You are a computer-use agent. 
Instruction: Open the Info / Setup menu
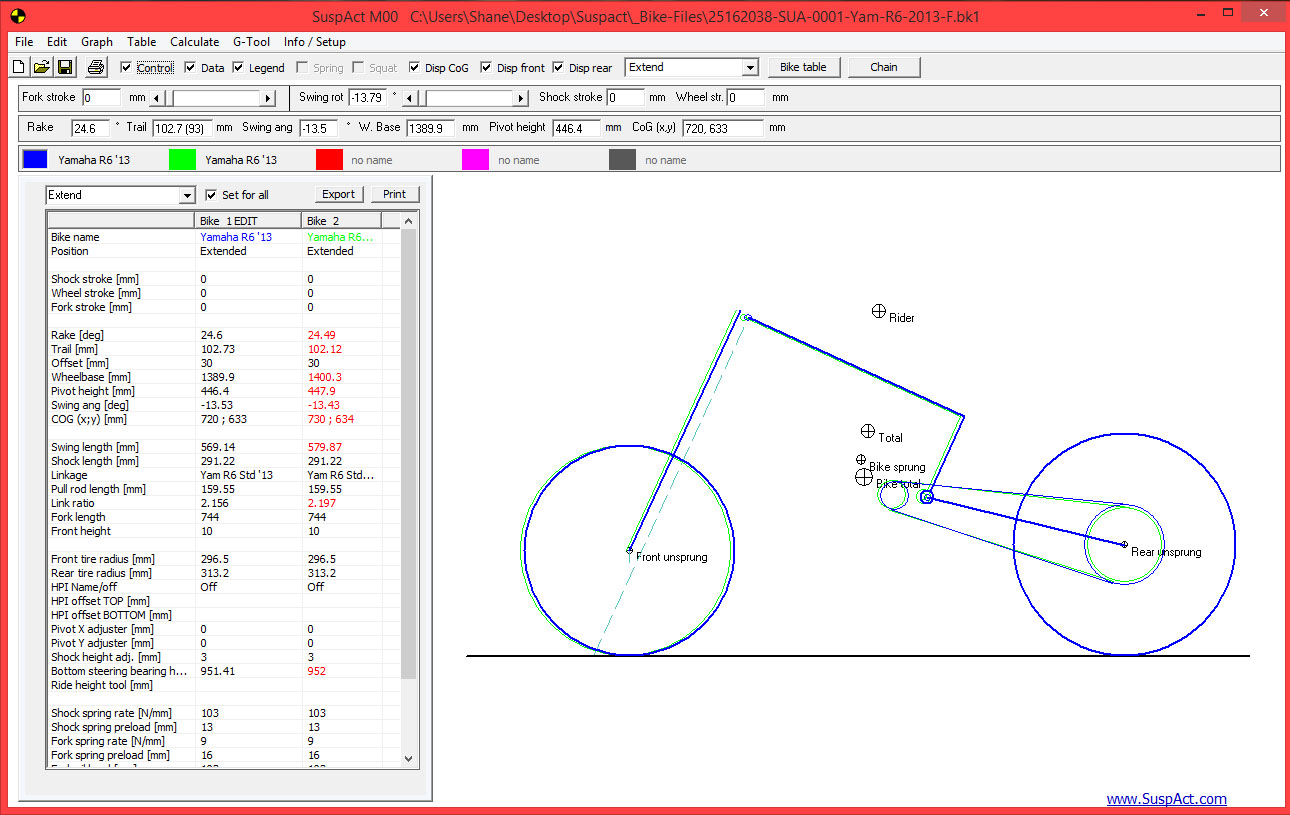[x=314, y=42]
